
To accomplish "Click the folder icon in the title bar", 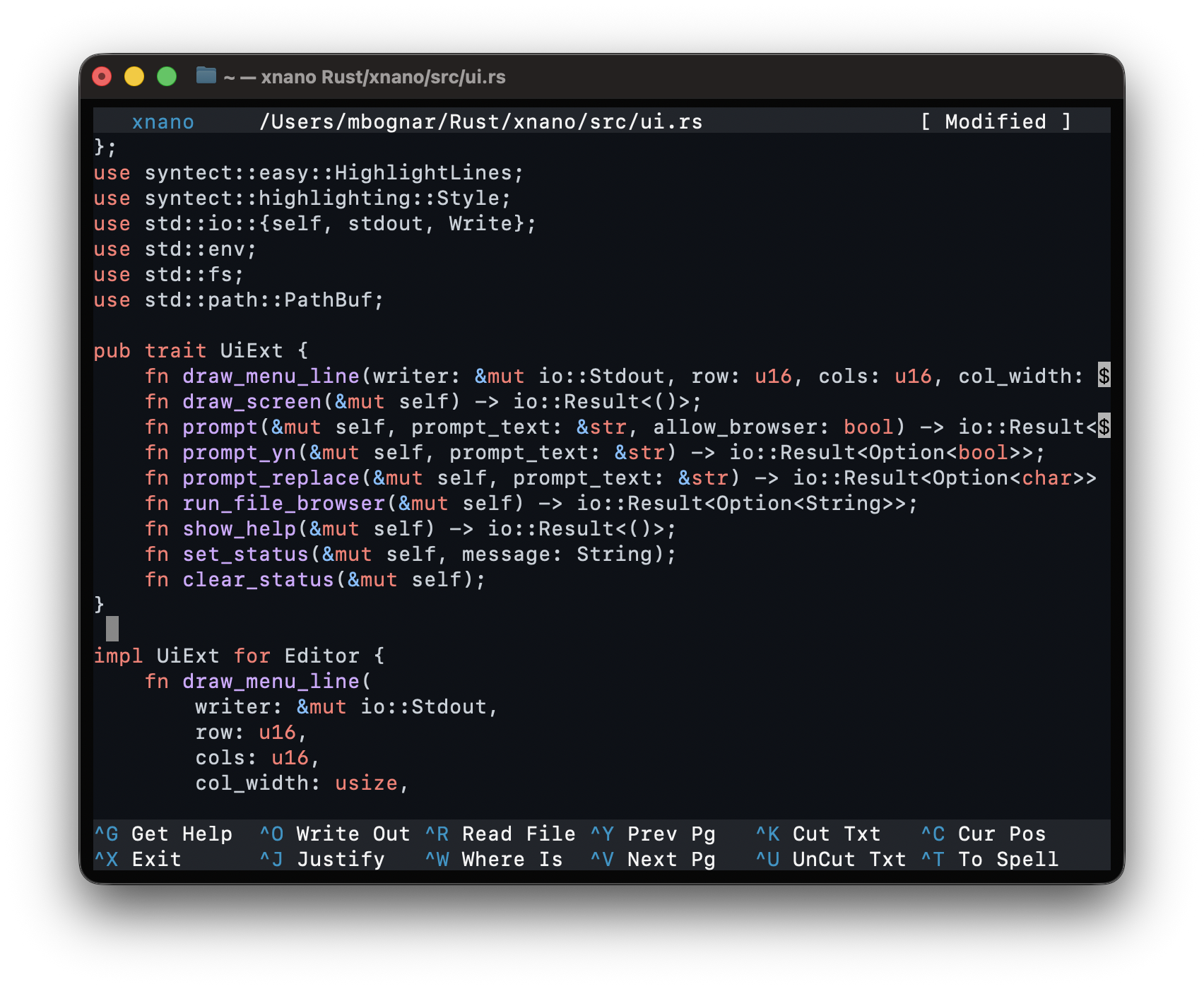I will click(206, 75).
